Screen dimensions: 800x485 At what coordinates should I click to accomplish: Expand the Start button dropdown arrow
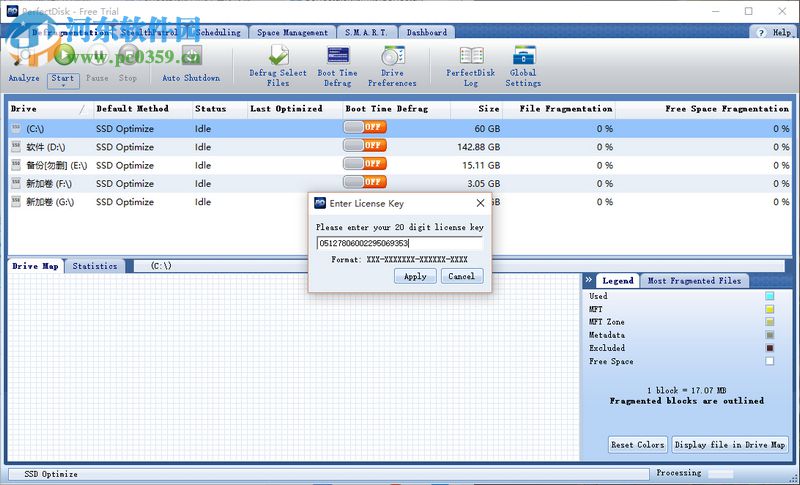[63, 86]
